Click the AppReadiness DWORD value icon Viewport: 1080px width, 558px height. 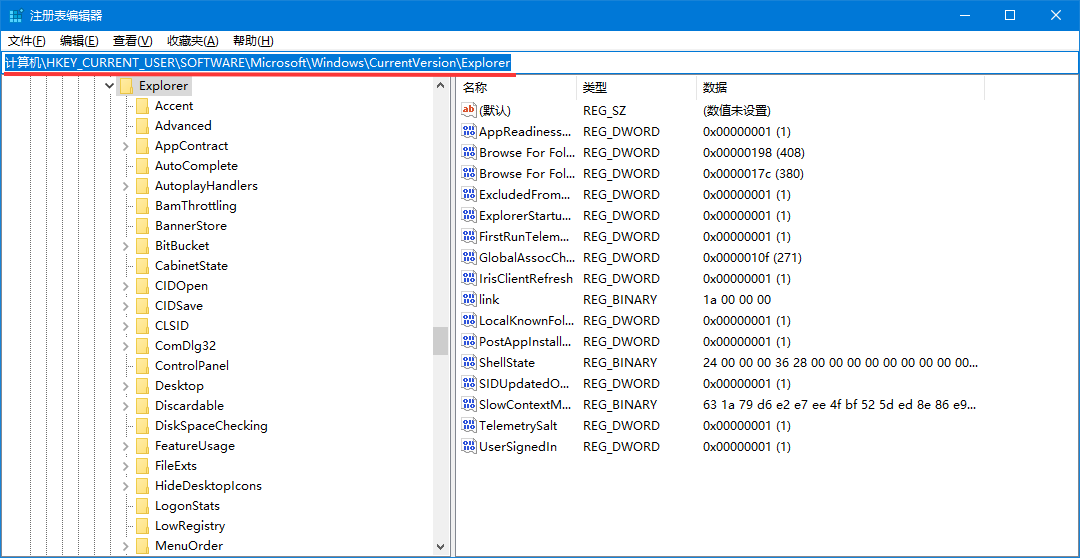[469, 131]
